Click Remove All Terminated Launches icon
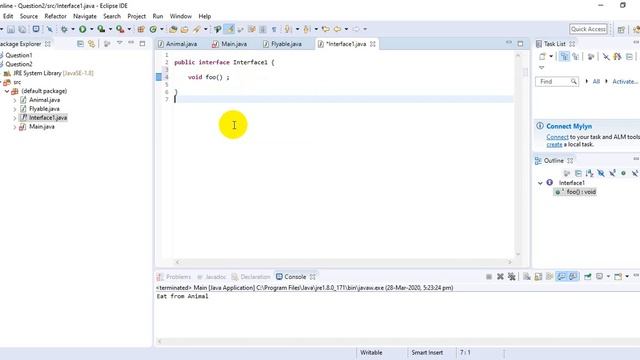The image size is (640, 360). tap(512, 277)
